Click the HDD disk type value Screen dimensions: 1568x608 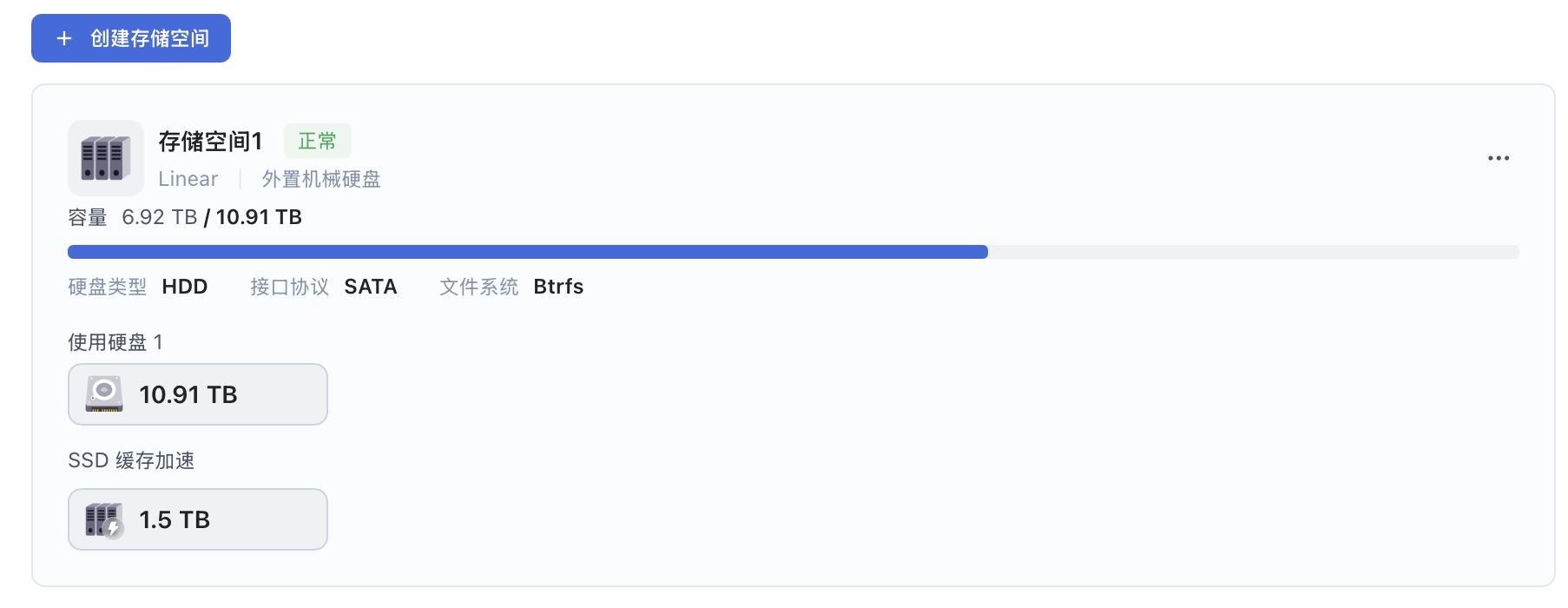click(x=185, y=287)
